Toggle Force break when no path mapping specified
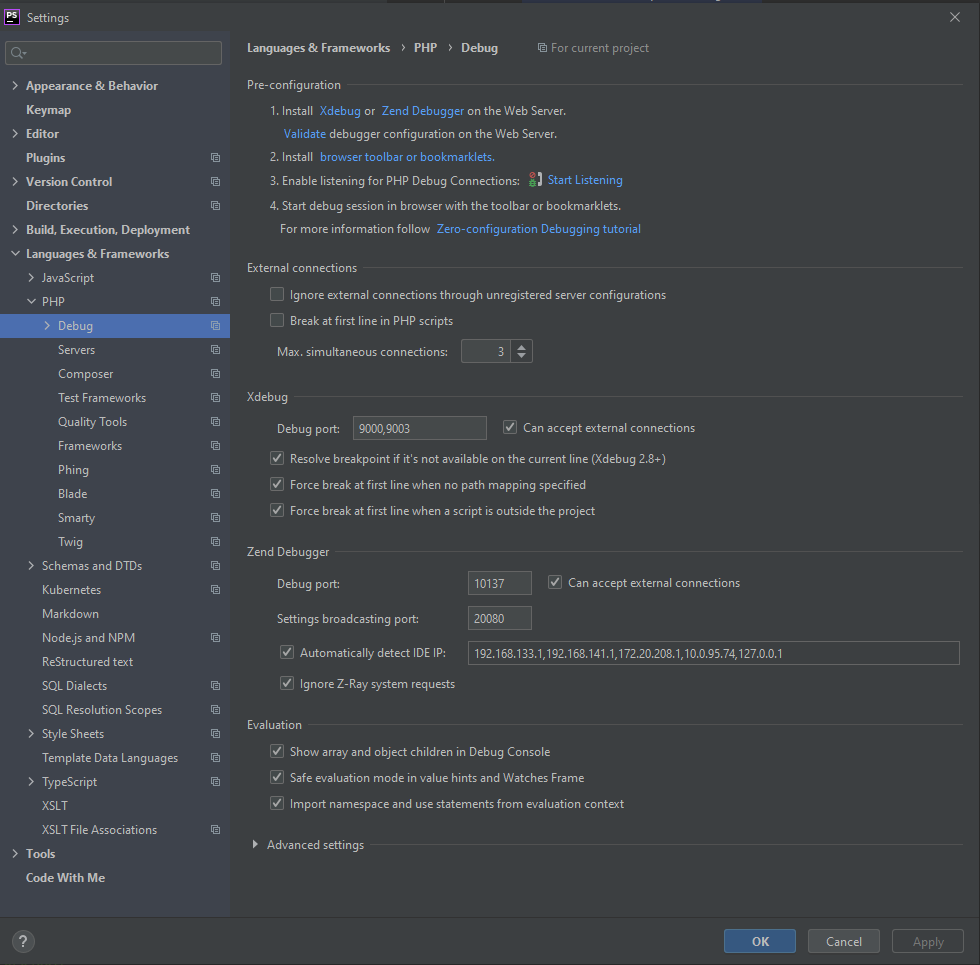 (x=277, y=484)
